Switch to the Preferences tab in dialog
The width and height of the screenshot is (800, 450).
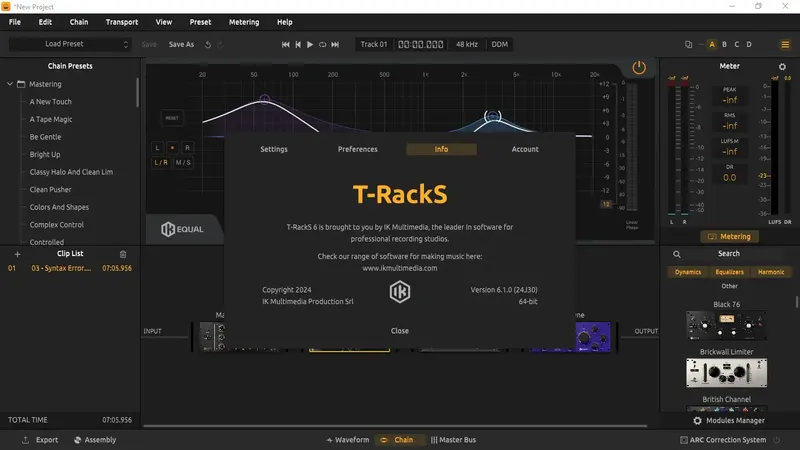coord(358,149)
